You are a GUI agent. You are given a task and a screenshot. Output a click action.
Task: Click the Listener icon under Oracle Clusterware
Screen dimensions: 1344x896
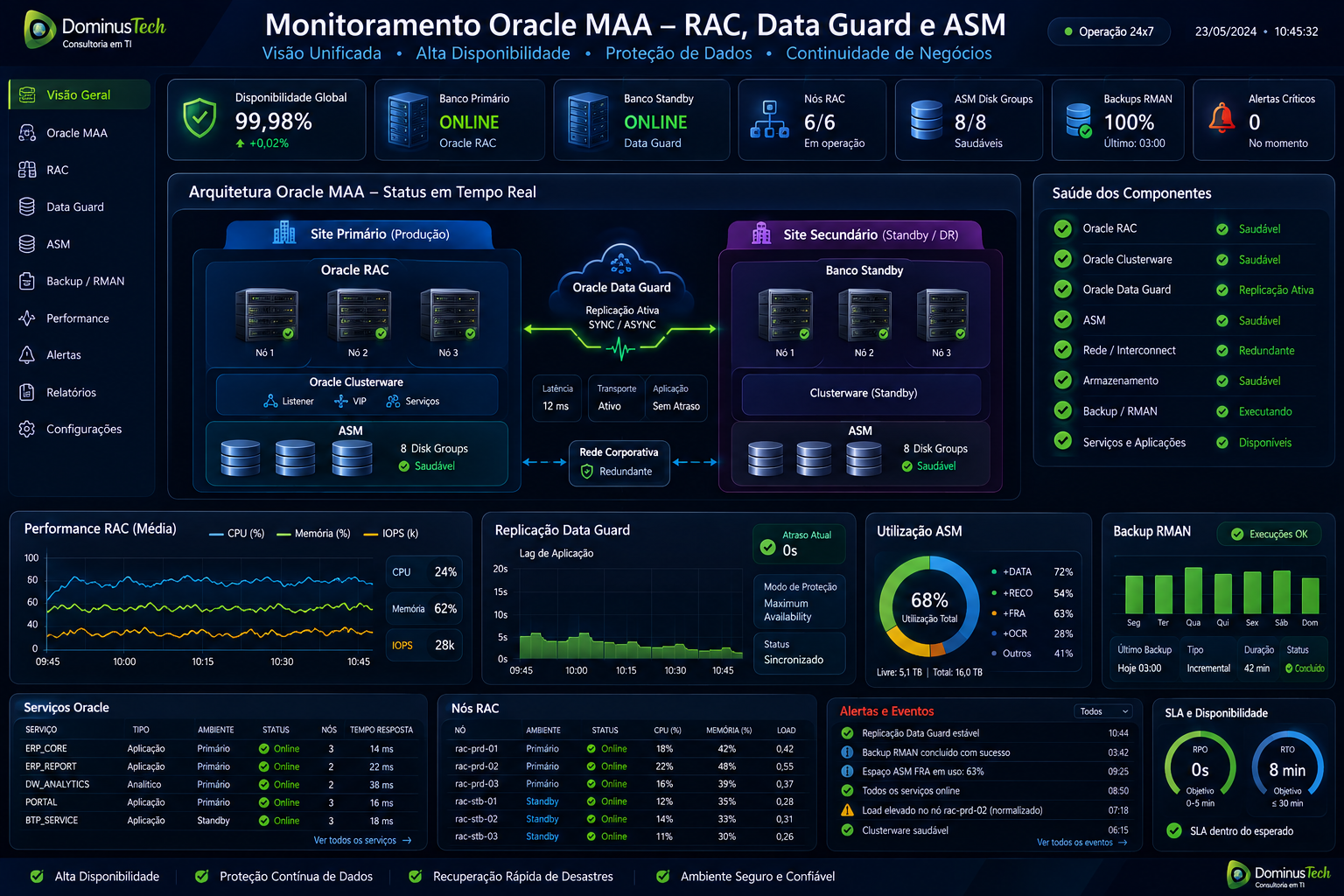[x=271, y=401]
